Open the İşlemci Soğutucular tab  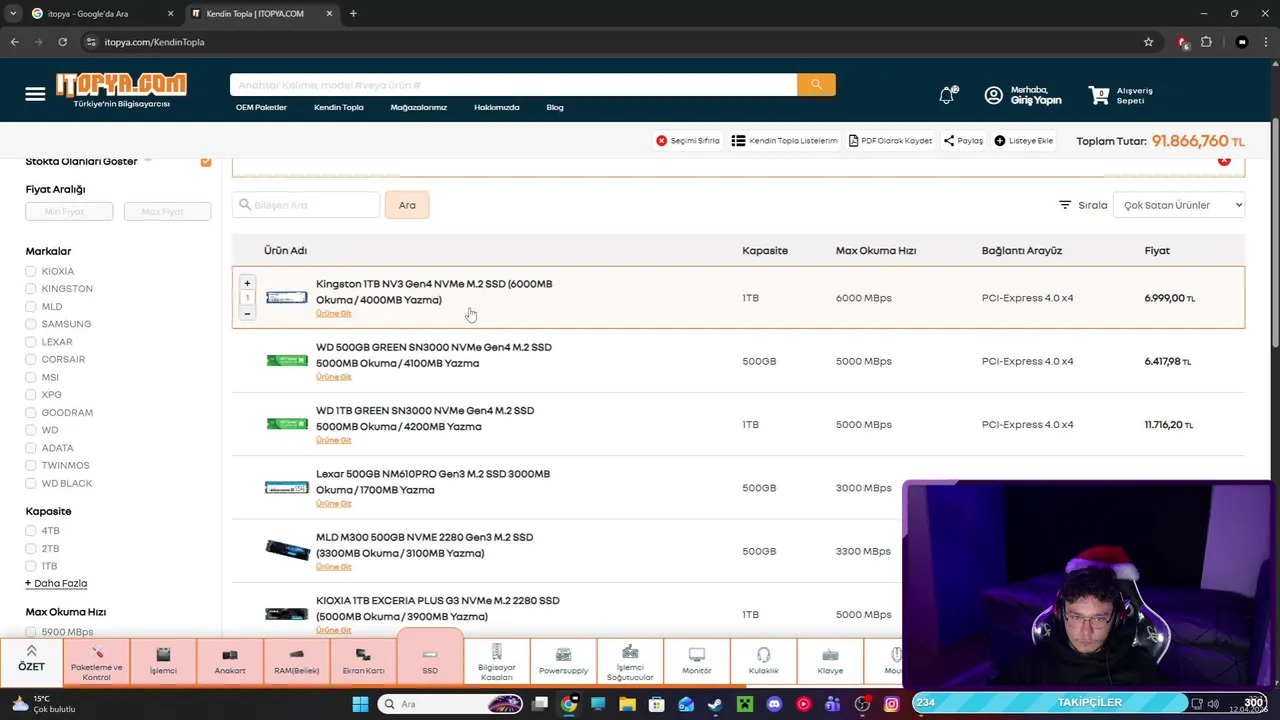[x=630, y=663]
